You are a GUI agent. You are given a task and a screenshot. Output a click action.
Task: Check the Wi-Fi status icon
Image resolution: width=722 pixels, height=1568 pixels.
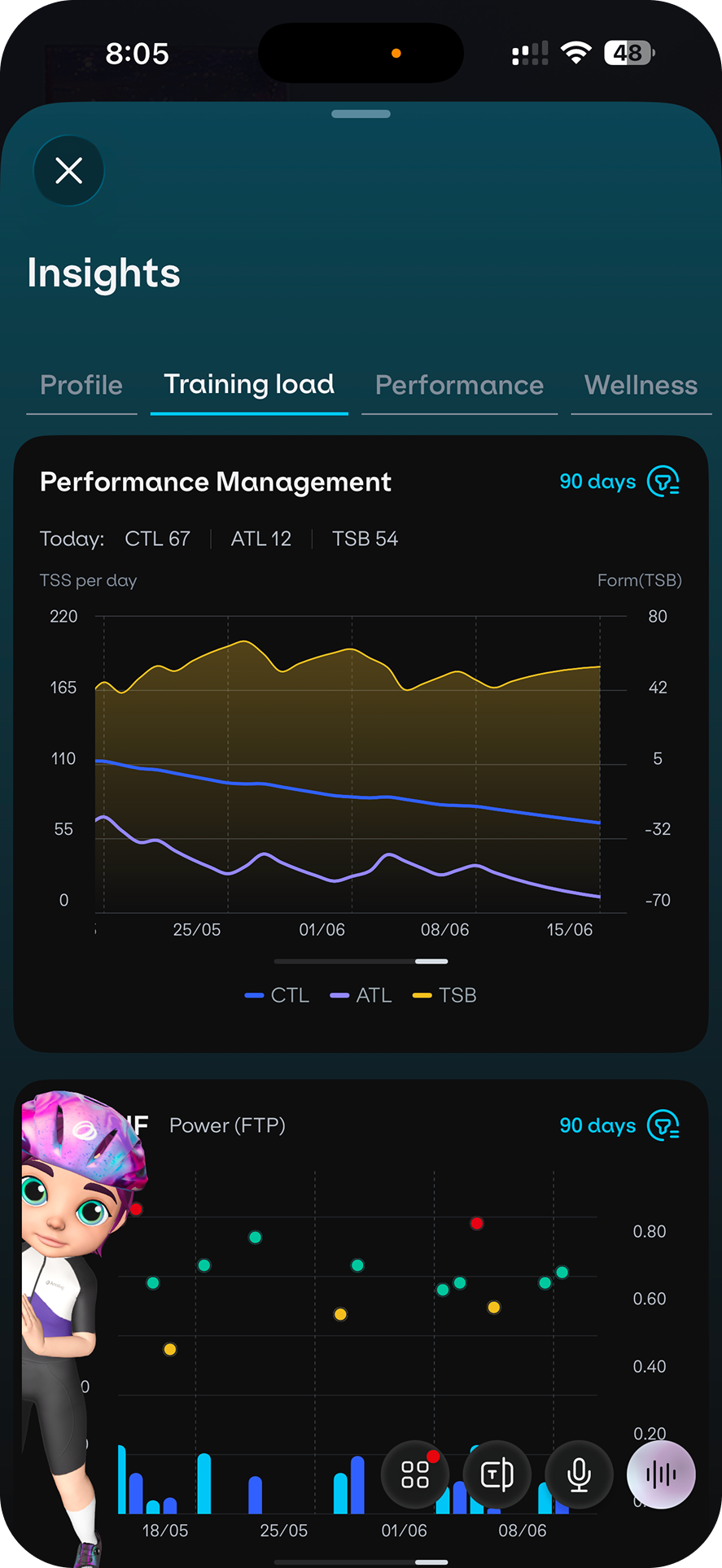point(576,54)
